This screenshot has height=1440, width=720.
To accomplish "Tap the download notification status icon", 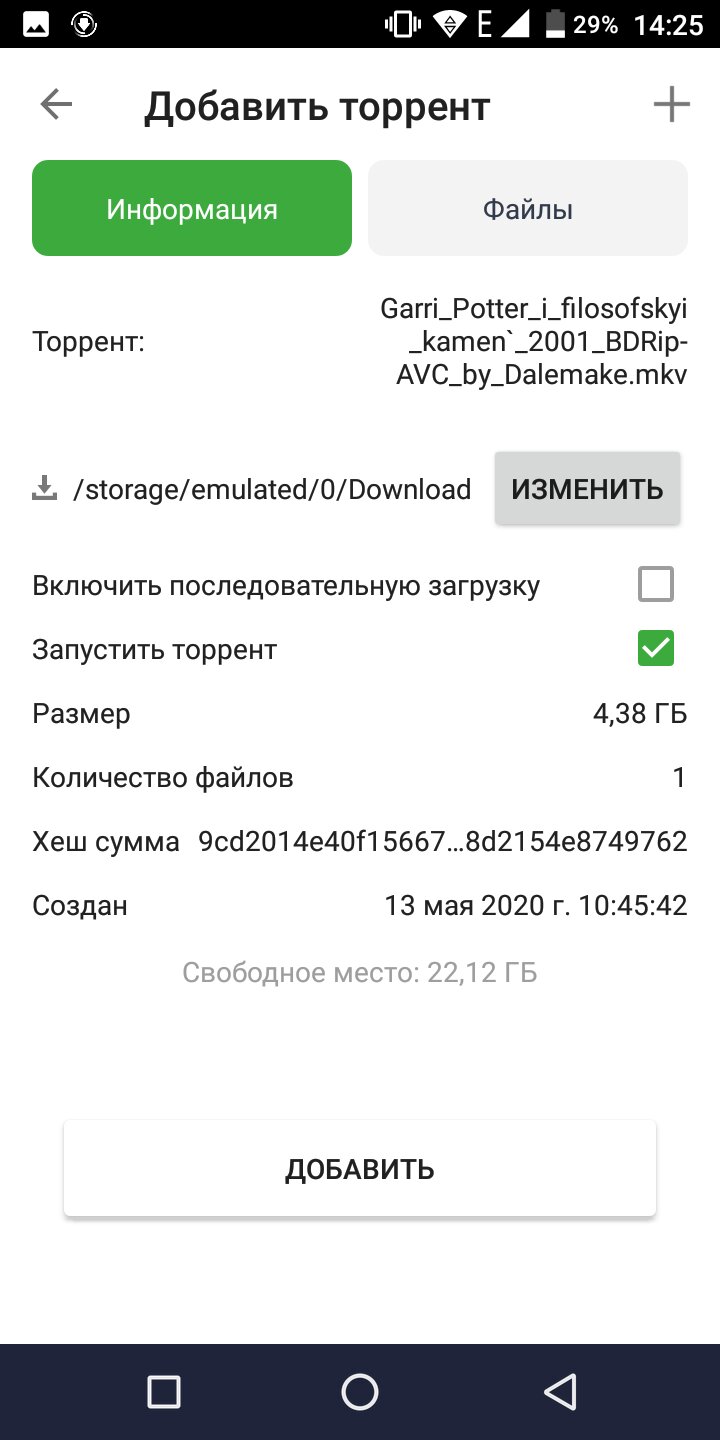I will click(x=85, y=25).
